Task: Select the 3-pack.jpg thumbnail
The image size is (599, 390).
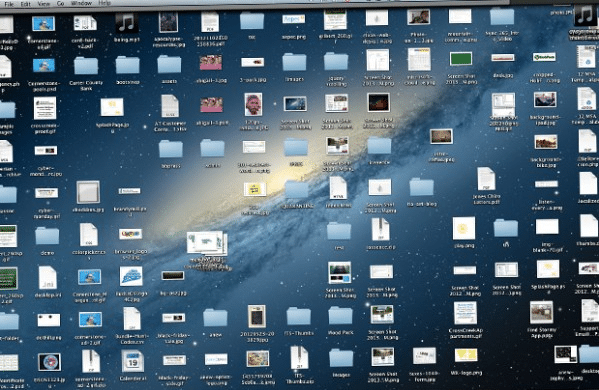Action: [253, 61]
